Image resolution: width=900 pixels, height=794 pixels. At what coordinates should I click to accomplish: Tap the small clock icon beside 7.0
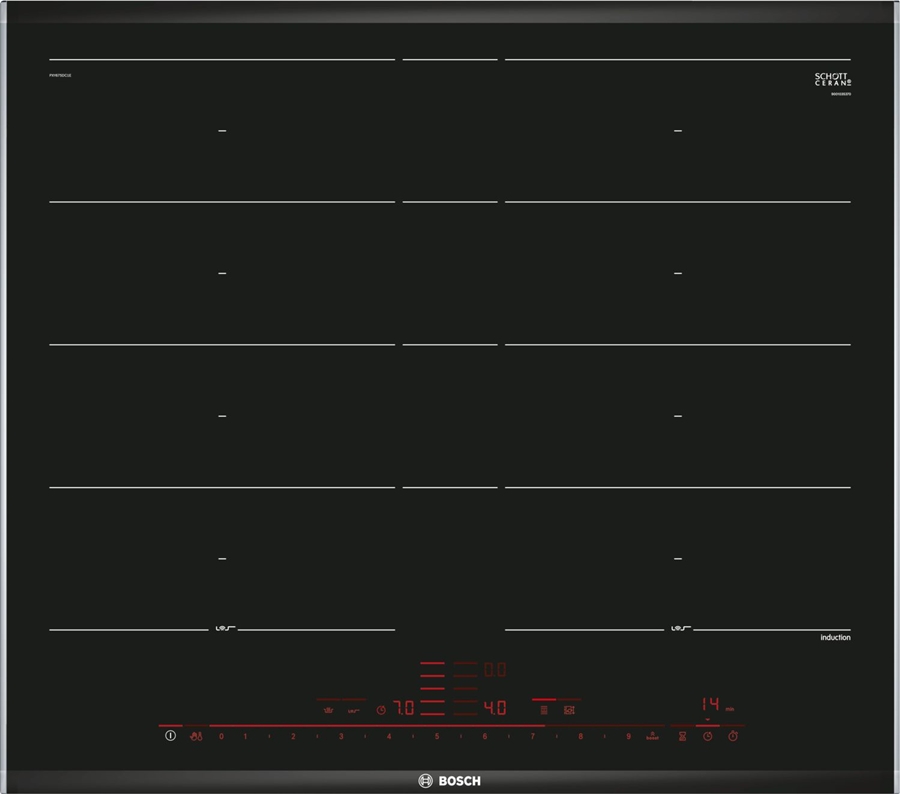[x=380, y=710]
